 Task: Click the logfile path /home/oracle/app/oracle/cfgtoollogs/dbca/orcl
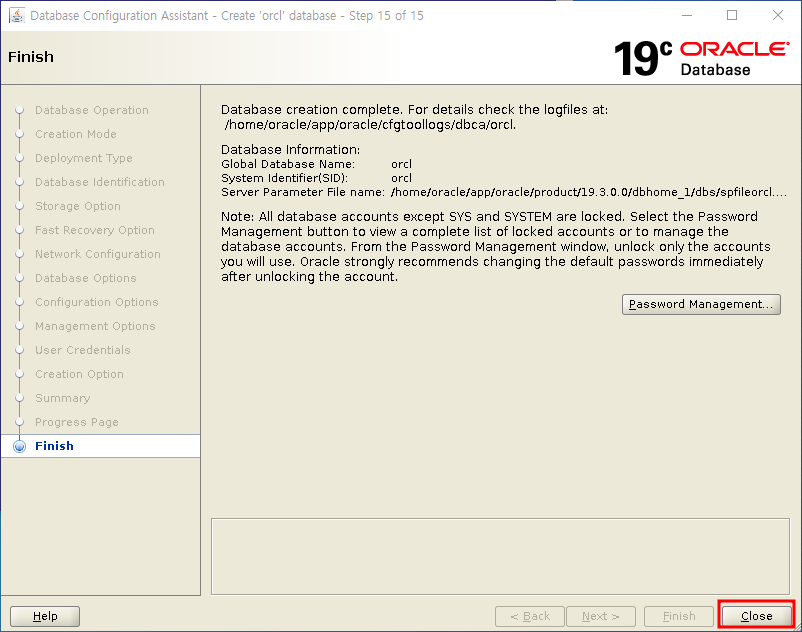tap(370, 125)
